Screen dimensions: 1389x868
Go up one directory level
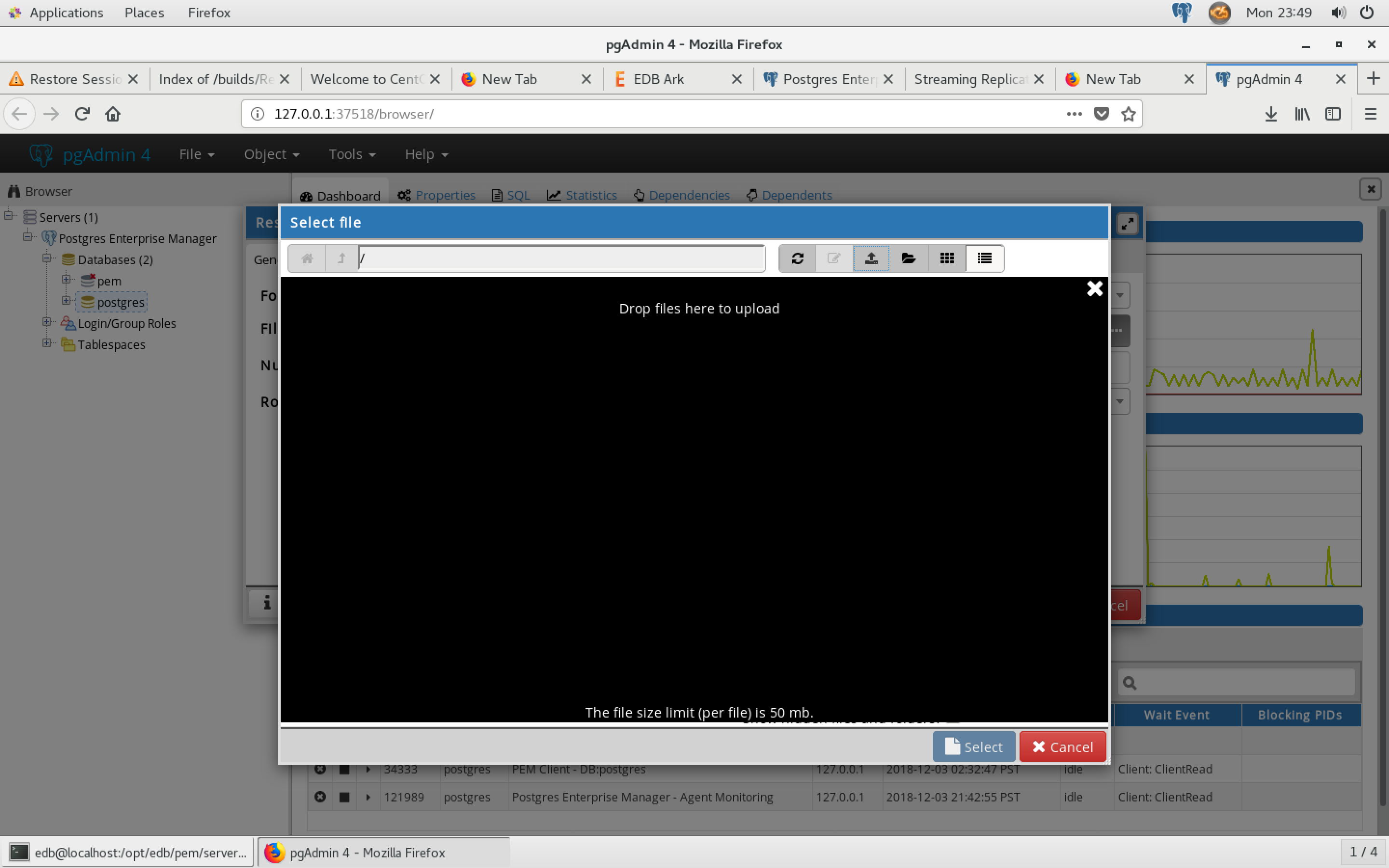pyautogui.click(x=341, y=258)
